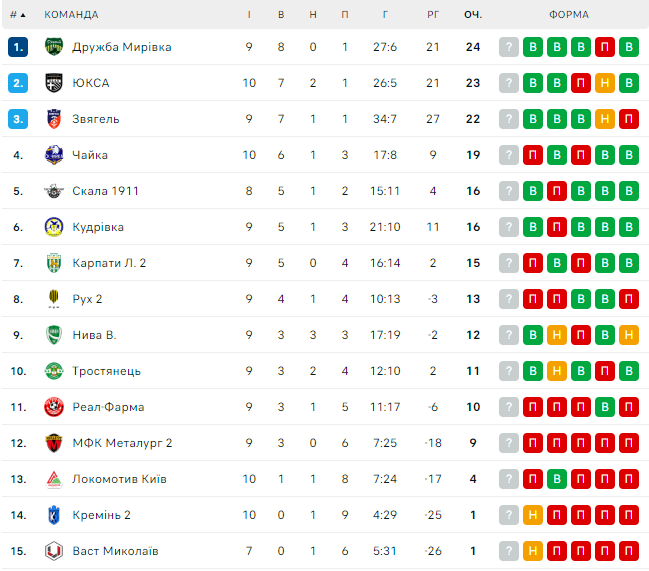
Task: Open the Карпати Л. 2 team page
Action: point(109,263)
